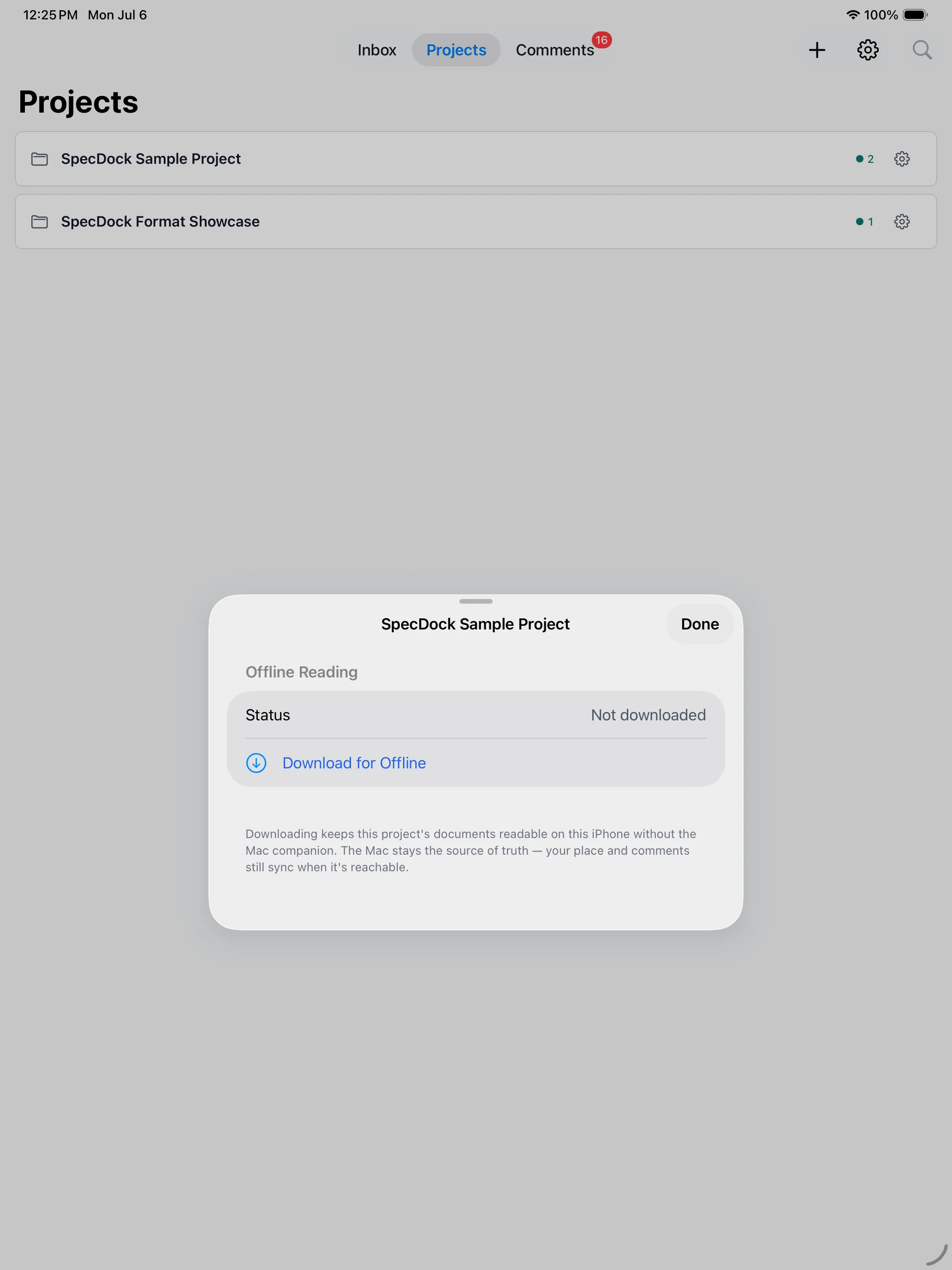Open app settings gear in top bar

[868, 50]
